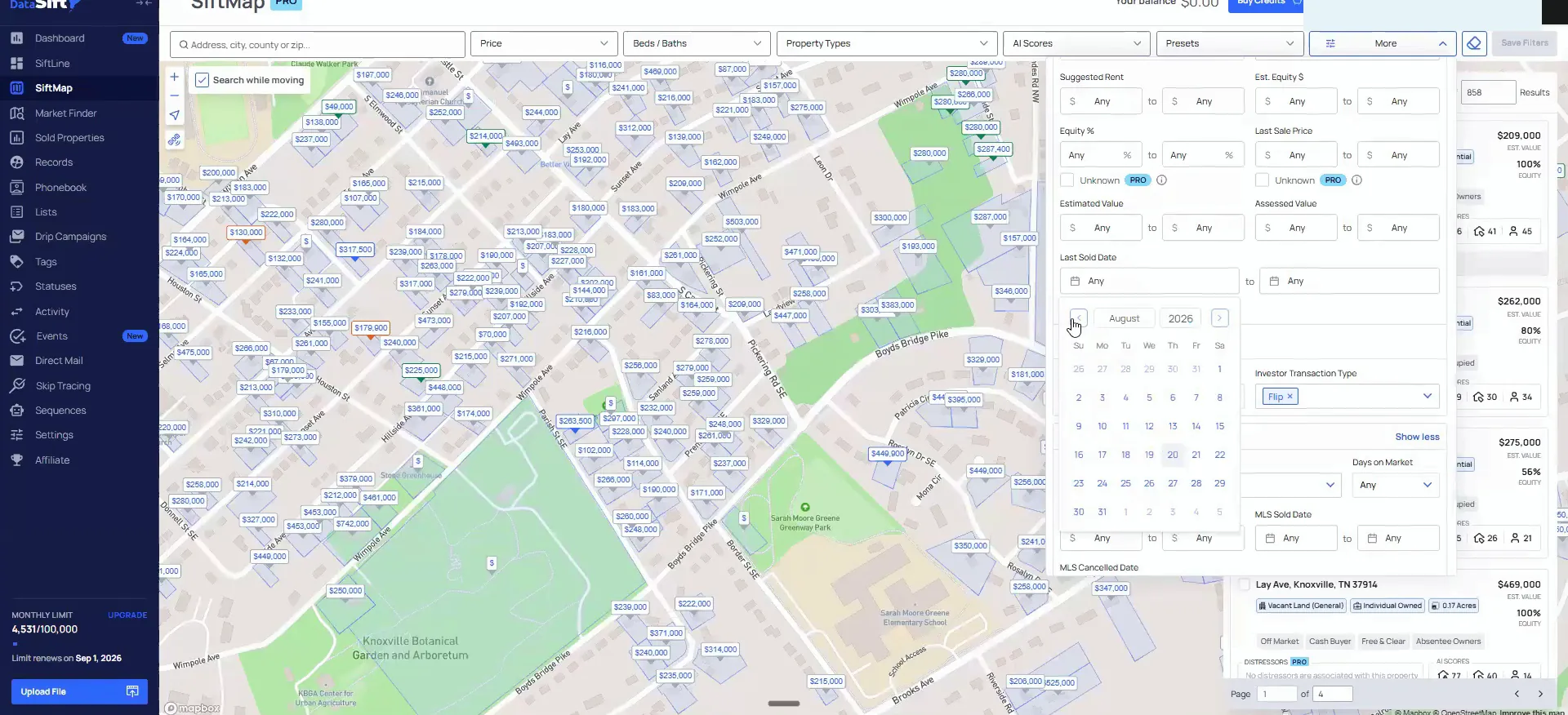Go to previous month in calendar
The image size is (1568, 715).
(1079, 318)
